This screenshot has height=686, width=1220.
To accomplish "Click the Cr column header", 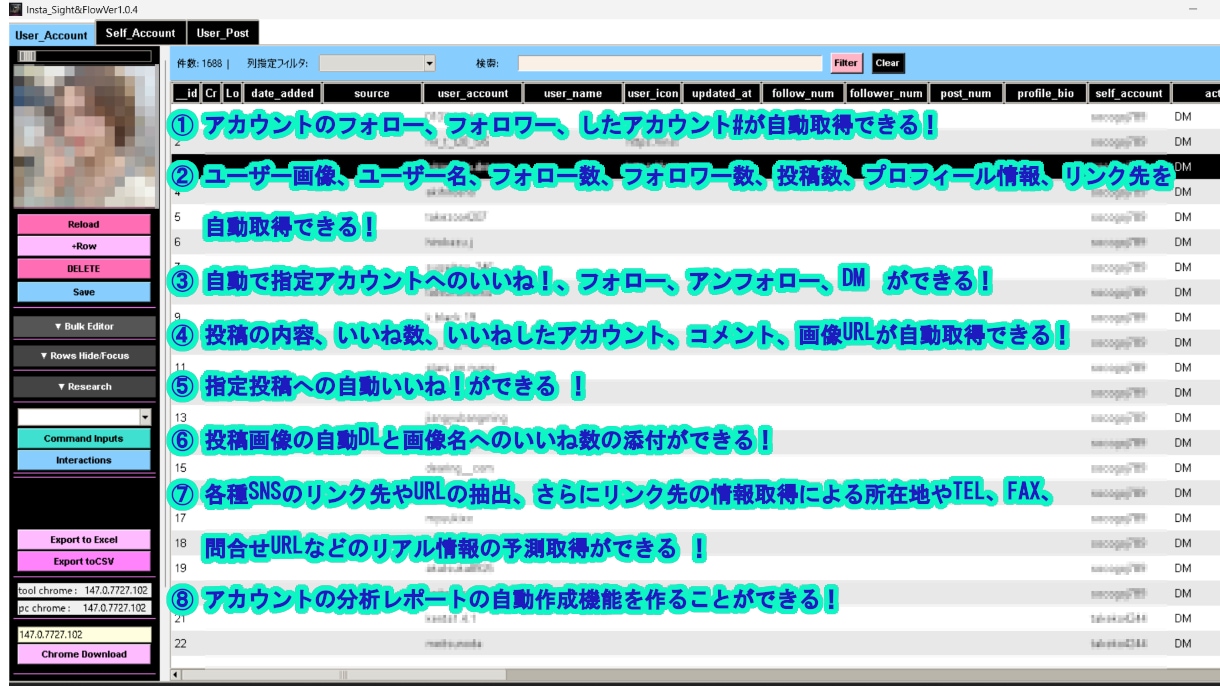I will click(x=211, y=93).
